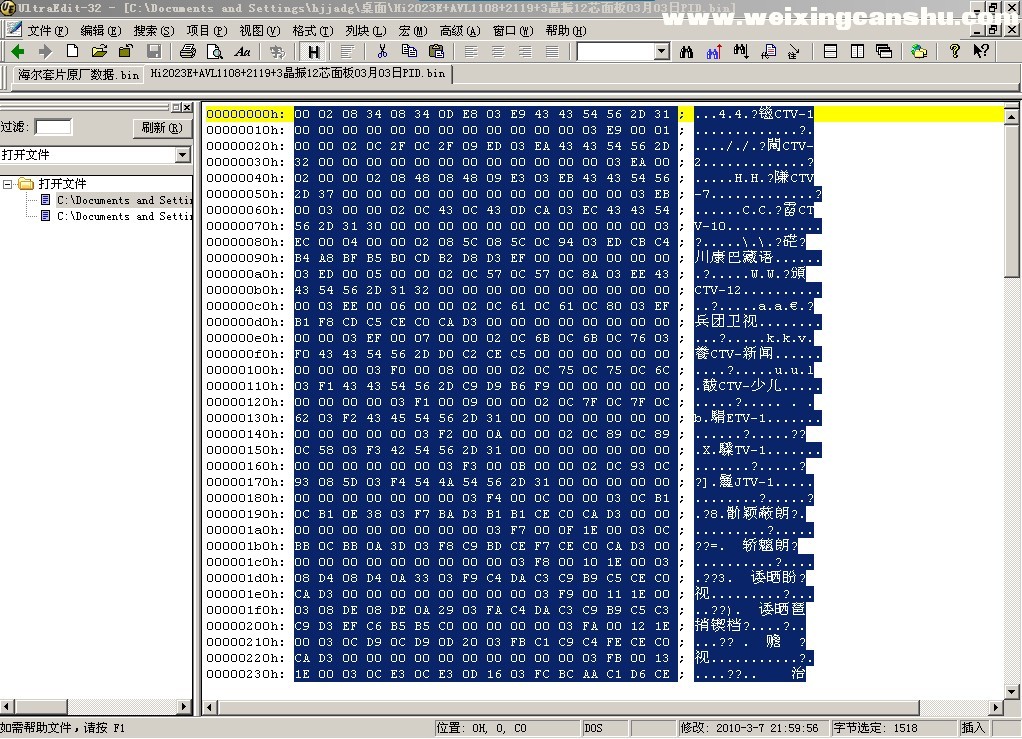
Task: Copy selection with the copy icon
Action: [409, 51]
